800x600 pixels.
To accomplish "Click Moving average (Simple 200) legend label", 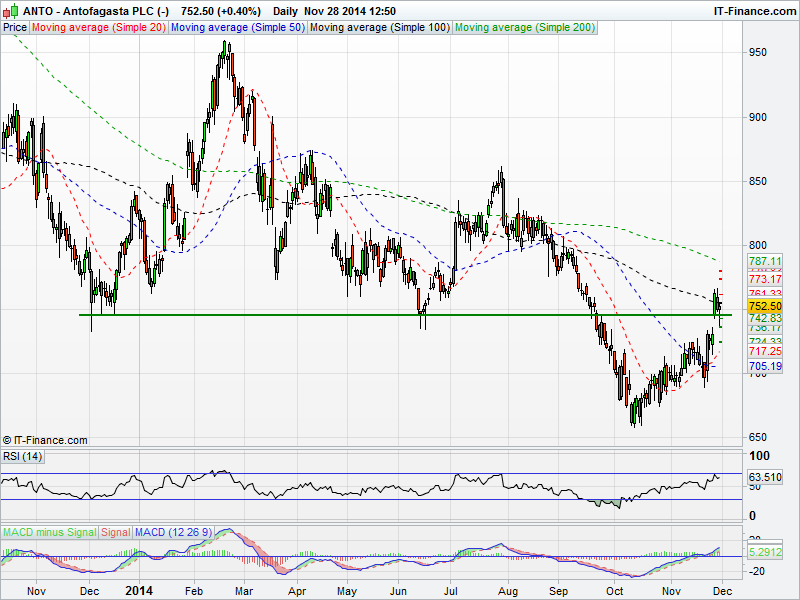I will coord(525,27).
